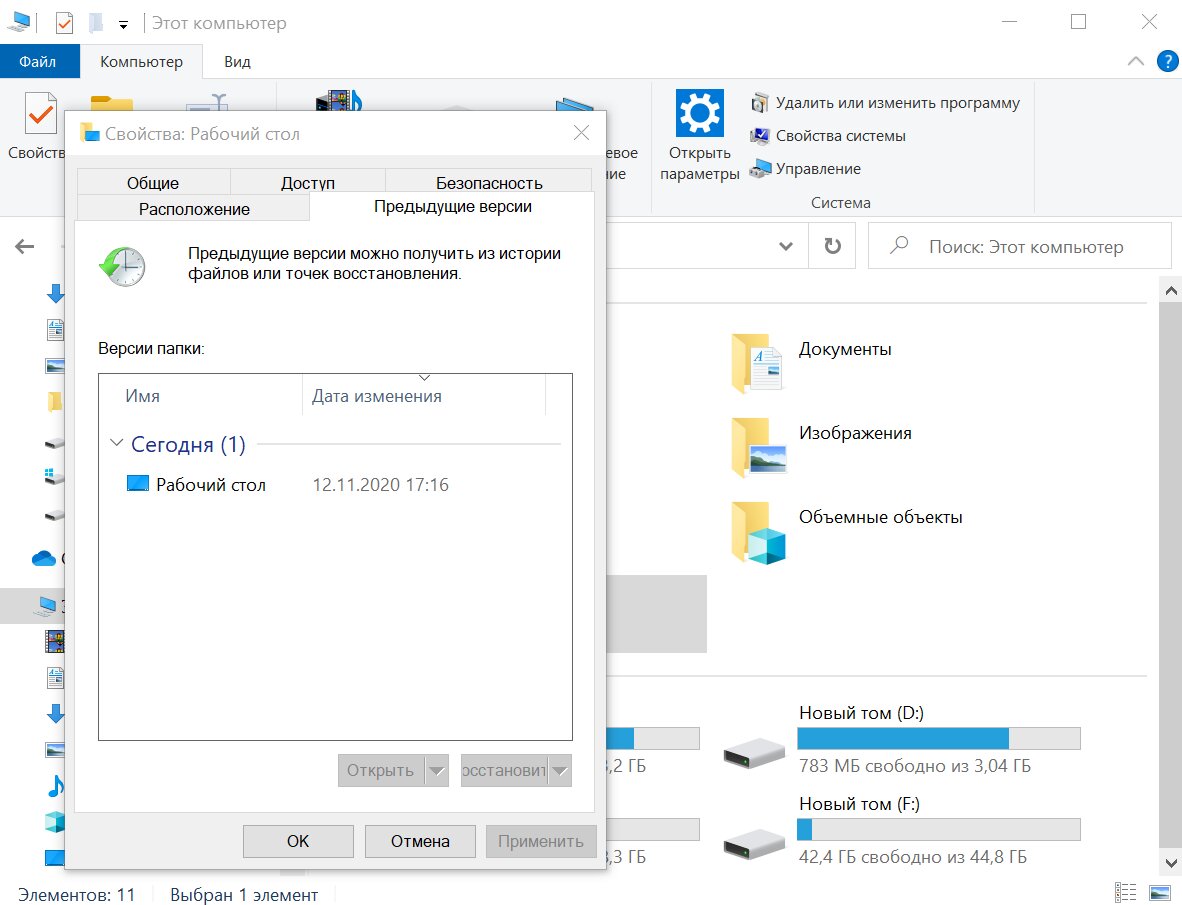Expand the address bar history dropdown
This screenshot has width=1182, height=905.
[x=785, y=246]
